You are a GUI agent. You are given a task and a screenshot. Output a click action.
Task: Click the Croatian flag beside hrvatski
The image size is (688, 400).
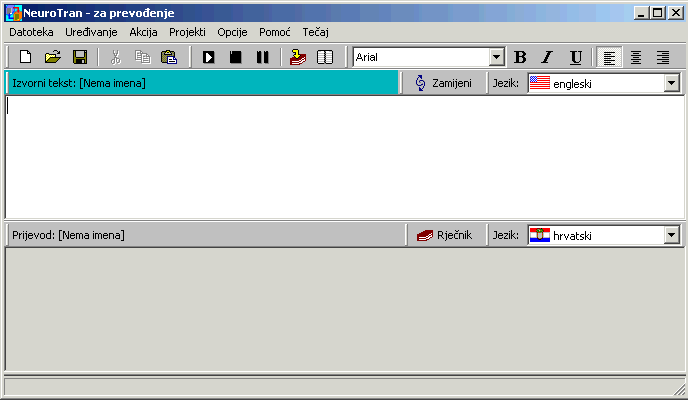click(540, 235)
